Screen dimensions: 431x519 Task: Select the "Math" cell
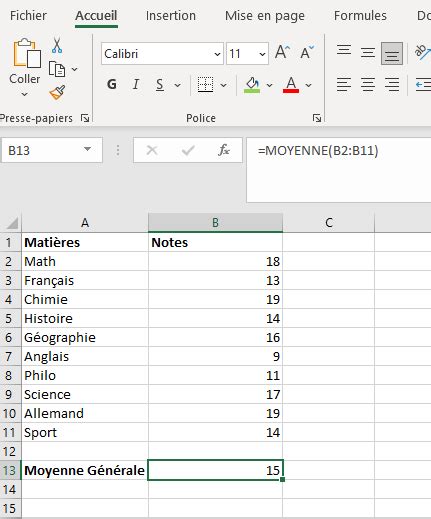point(85,261)
